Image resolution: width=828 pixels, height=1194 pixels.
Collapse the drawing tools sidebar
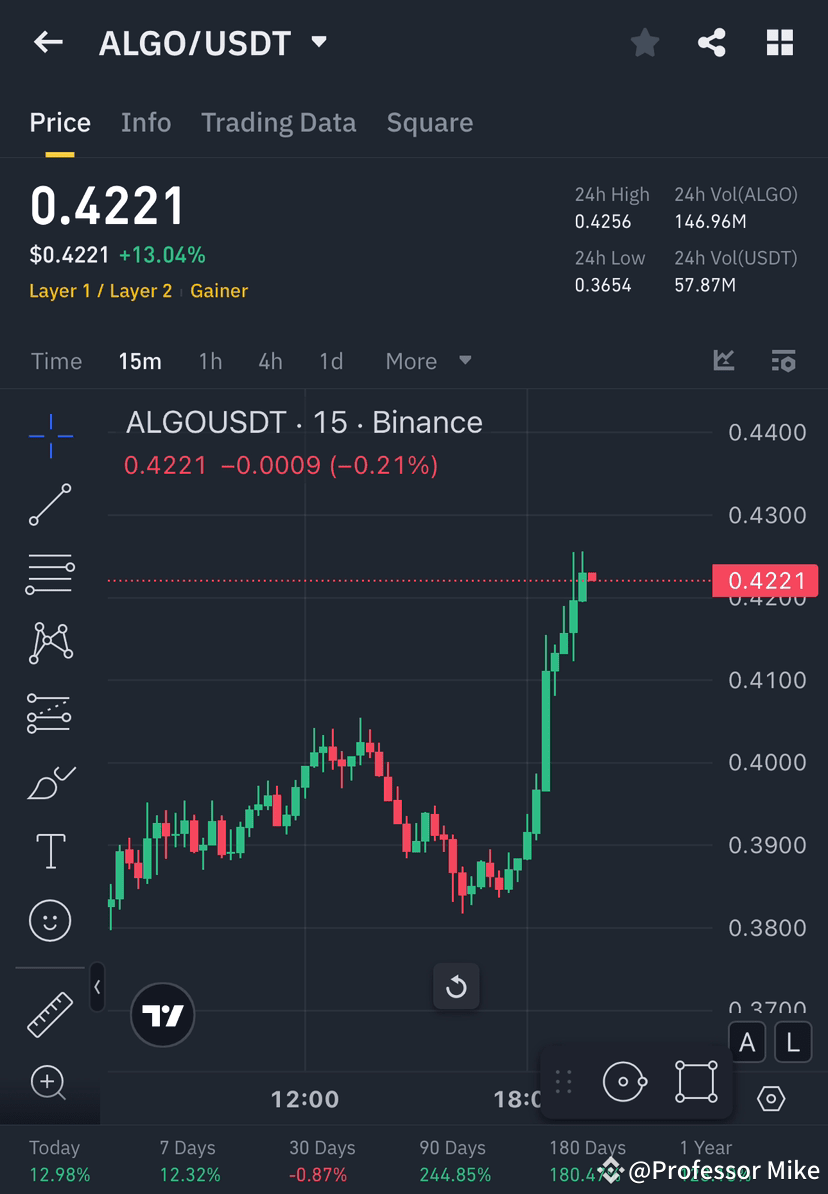pyautogui.click(x=97, y=987)
